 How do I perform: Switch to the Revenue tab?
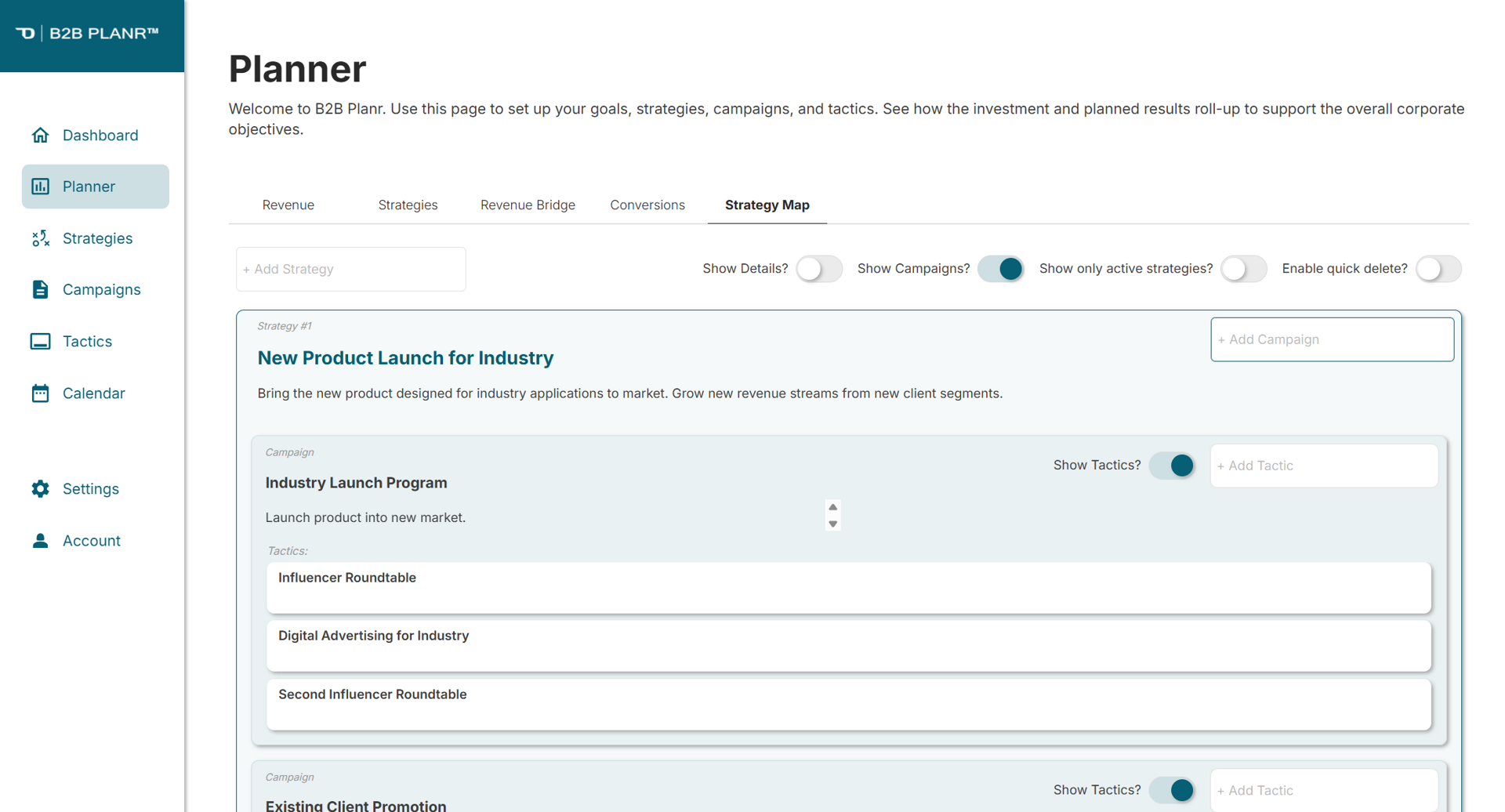click(x=288, y=205)
